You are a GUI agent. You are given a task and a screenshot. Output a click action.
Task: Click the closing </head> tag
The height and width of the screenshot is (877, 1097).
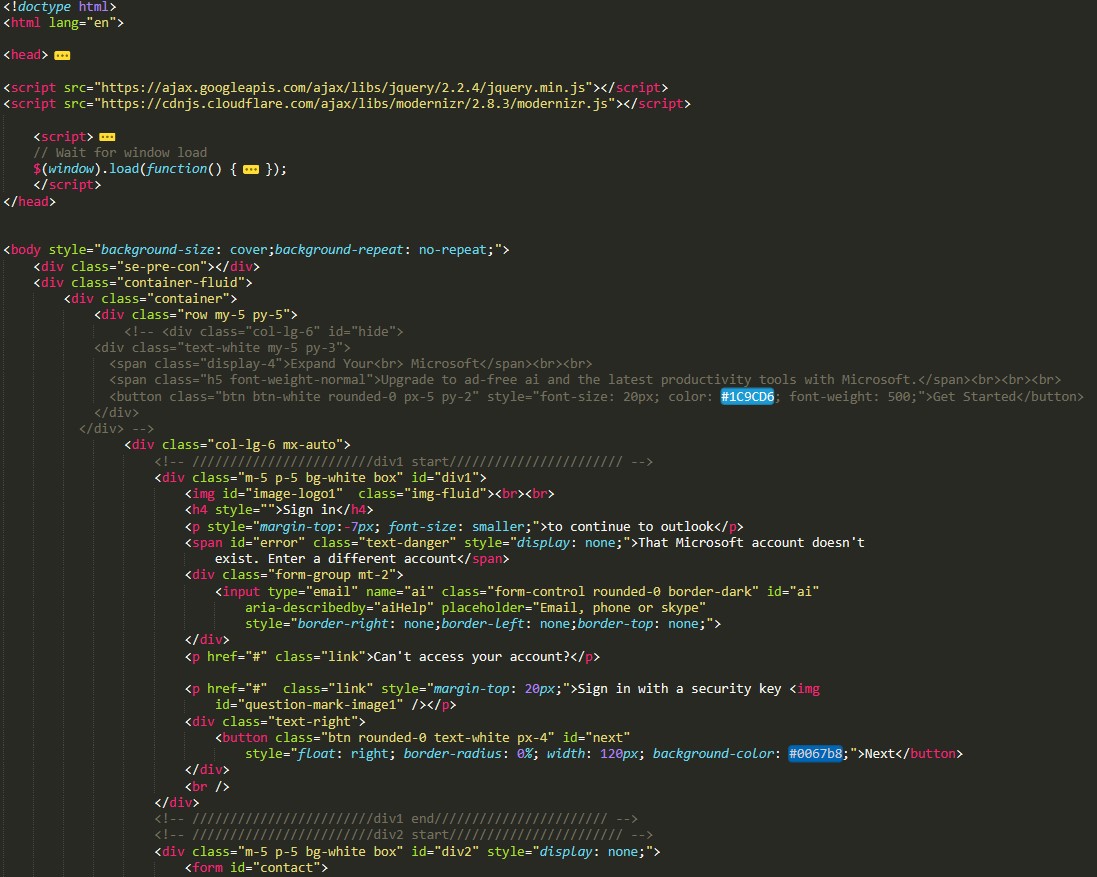pos(29,201)
